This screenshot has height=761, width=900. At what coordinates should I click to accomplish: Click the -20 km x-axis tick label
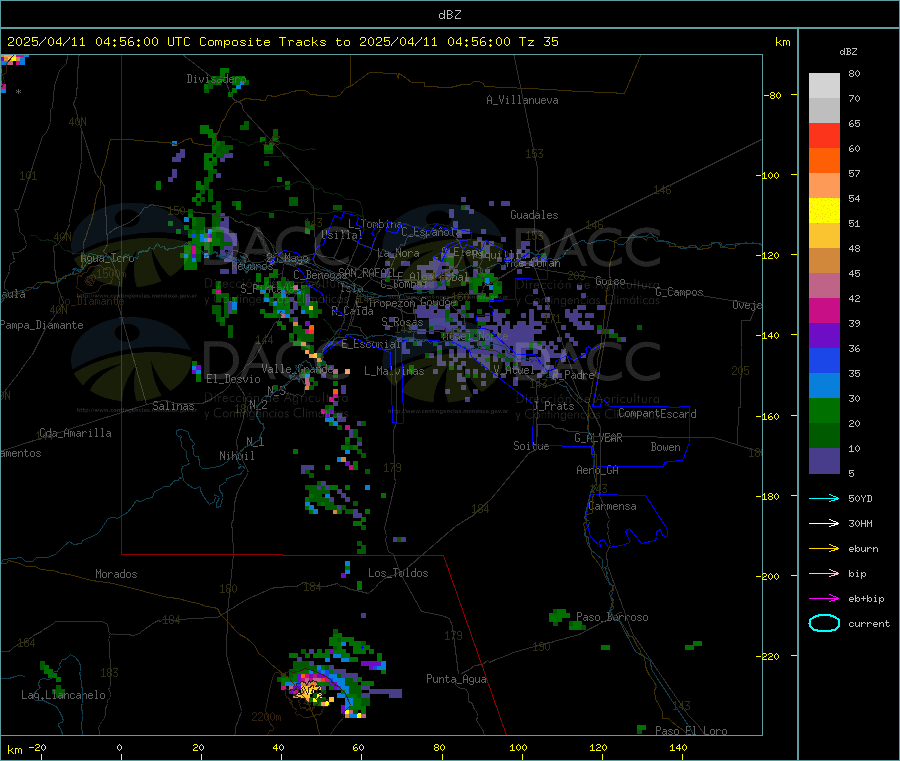(37, 747)
